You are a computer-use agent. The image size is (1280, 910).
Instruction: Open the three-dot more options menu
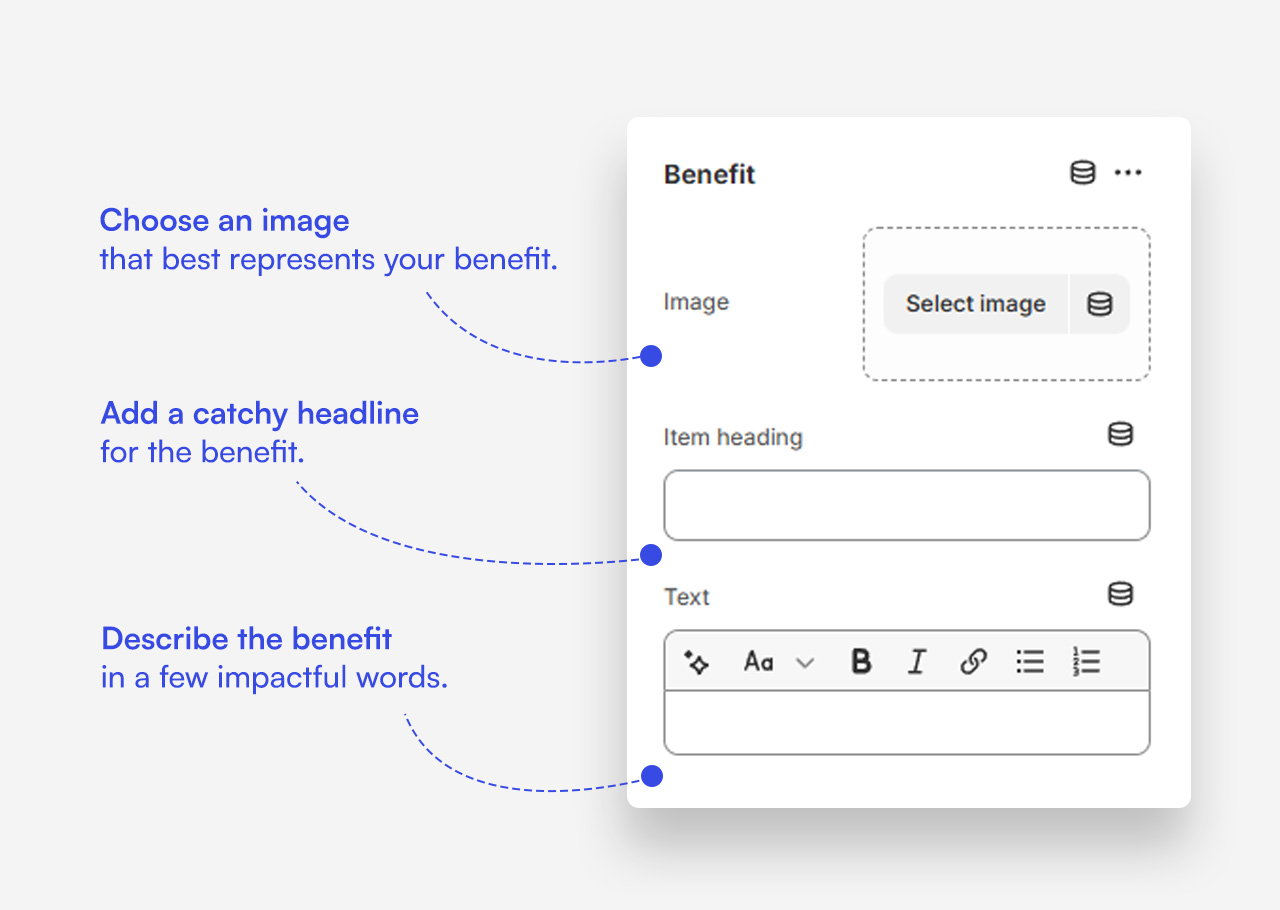coord(1128,173)
